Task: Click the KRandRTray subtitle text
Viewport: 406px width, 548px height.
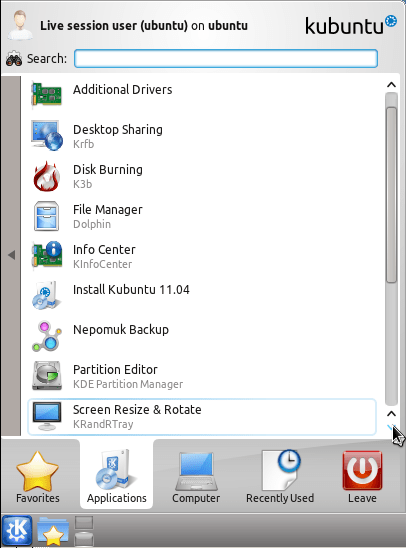Action: 103,424
